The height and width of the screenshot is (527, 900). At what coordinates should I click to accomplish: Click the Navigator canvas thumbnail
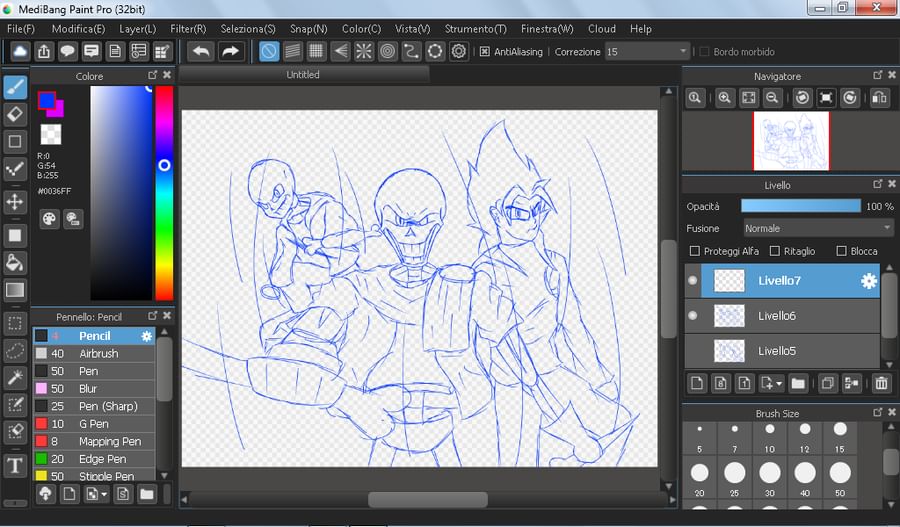791,141
